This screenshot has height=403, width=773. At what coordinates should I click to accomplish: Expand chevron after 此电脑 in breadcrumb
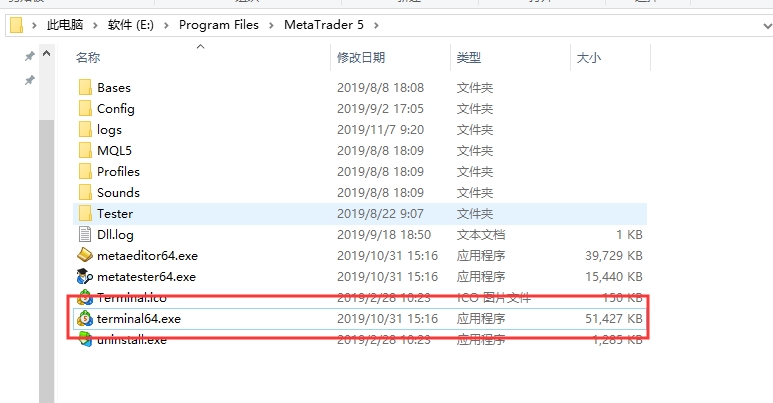(x=95, y=25)
